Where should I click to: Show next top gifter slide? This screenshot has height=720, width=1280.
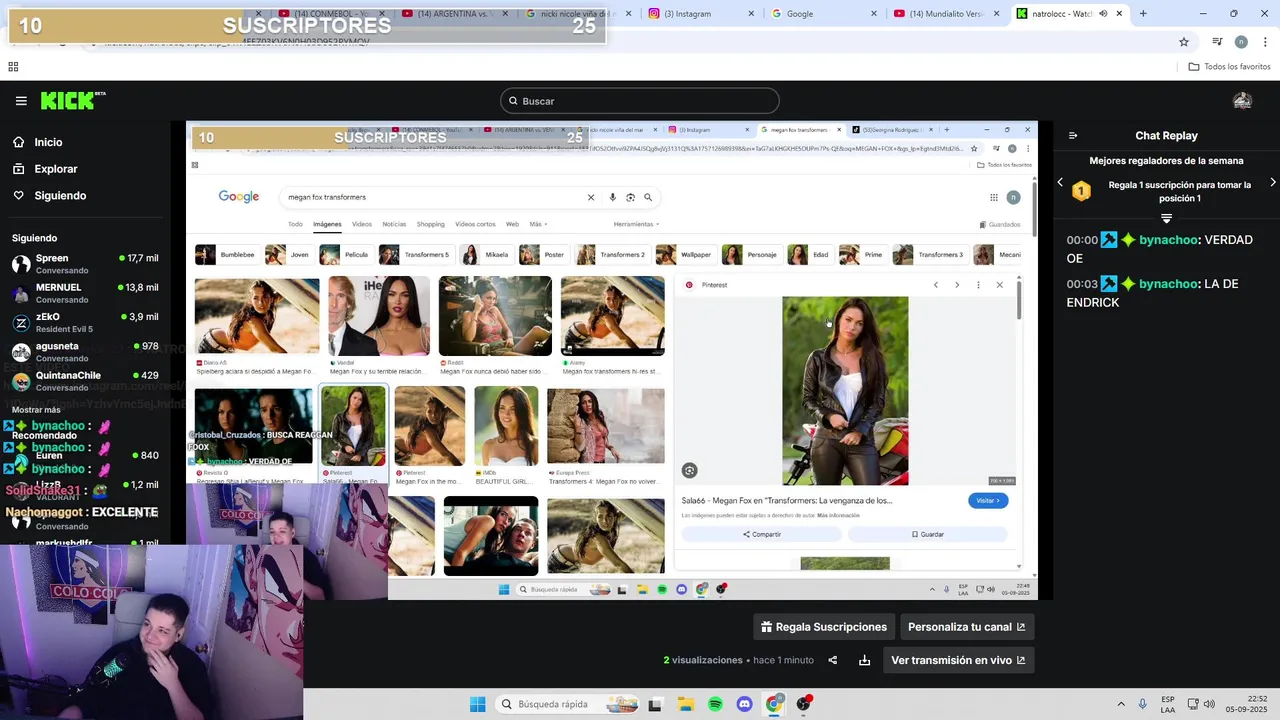[1272, 182]
